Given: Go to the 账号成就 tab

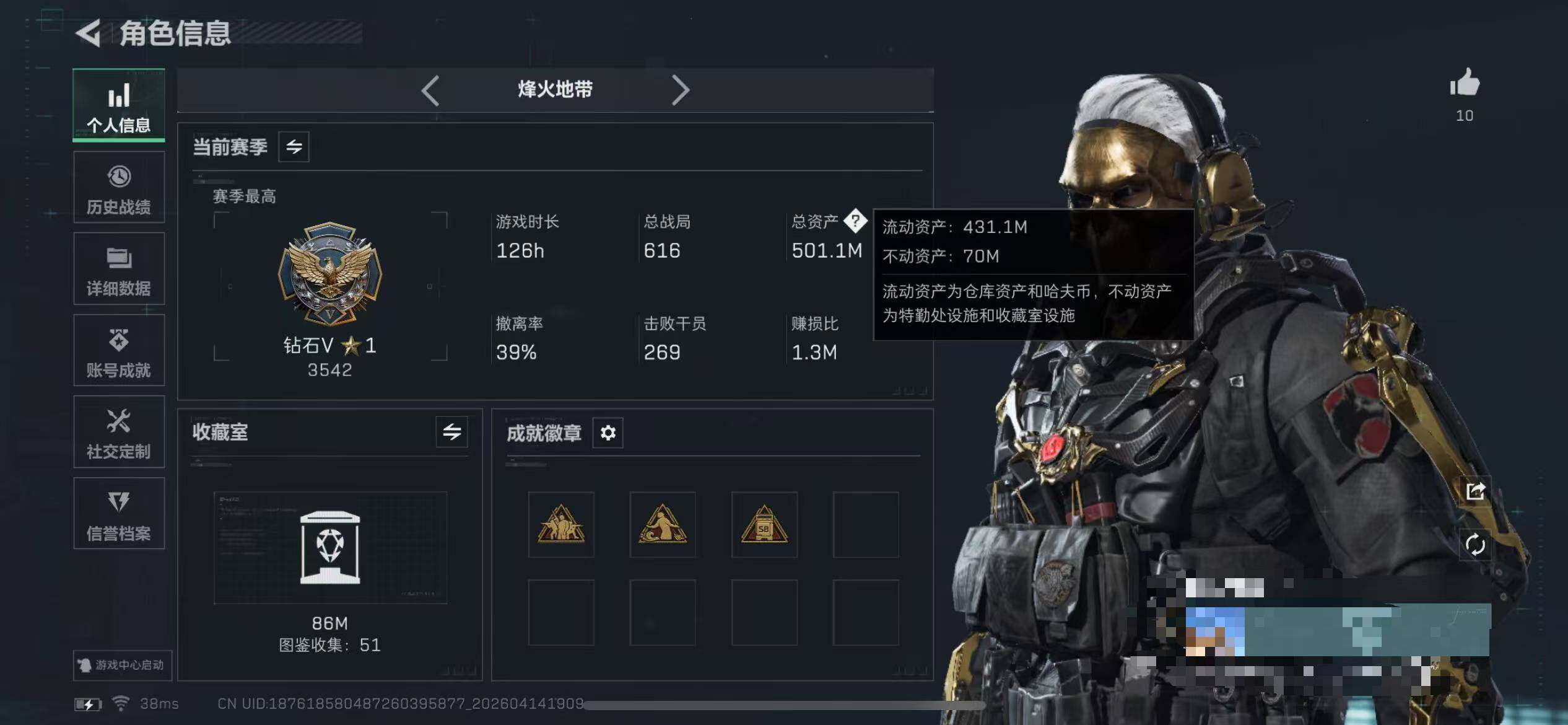Looking at the screenshot, I should click(119, 351).
